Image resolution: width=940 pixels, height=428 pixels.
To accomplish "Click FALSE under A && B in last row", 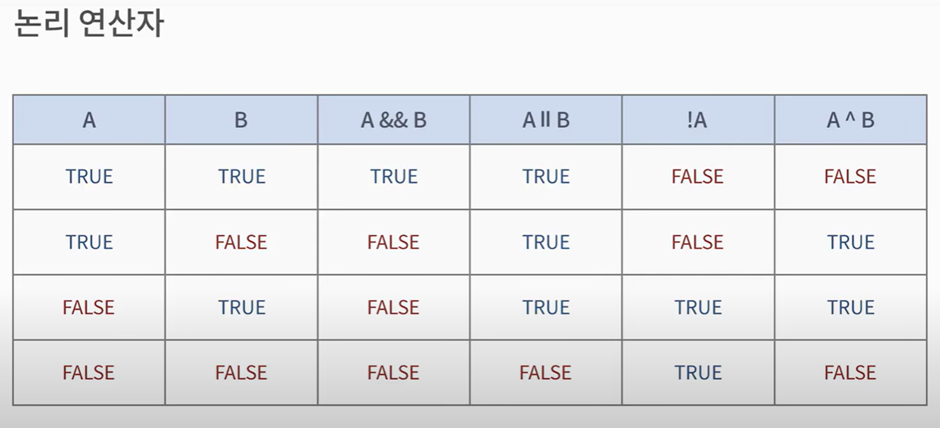I will 393,373.
